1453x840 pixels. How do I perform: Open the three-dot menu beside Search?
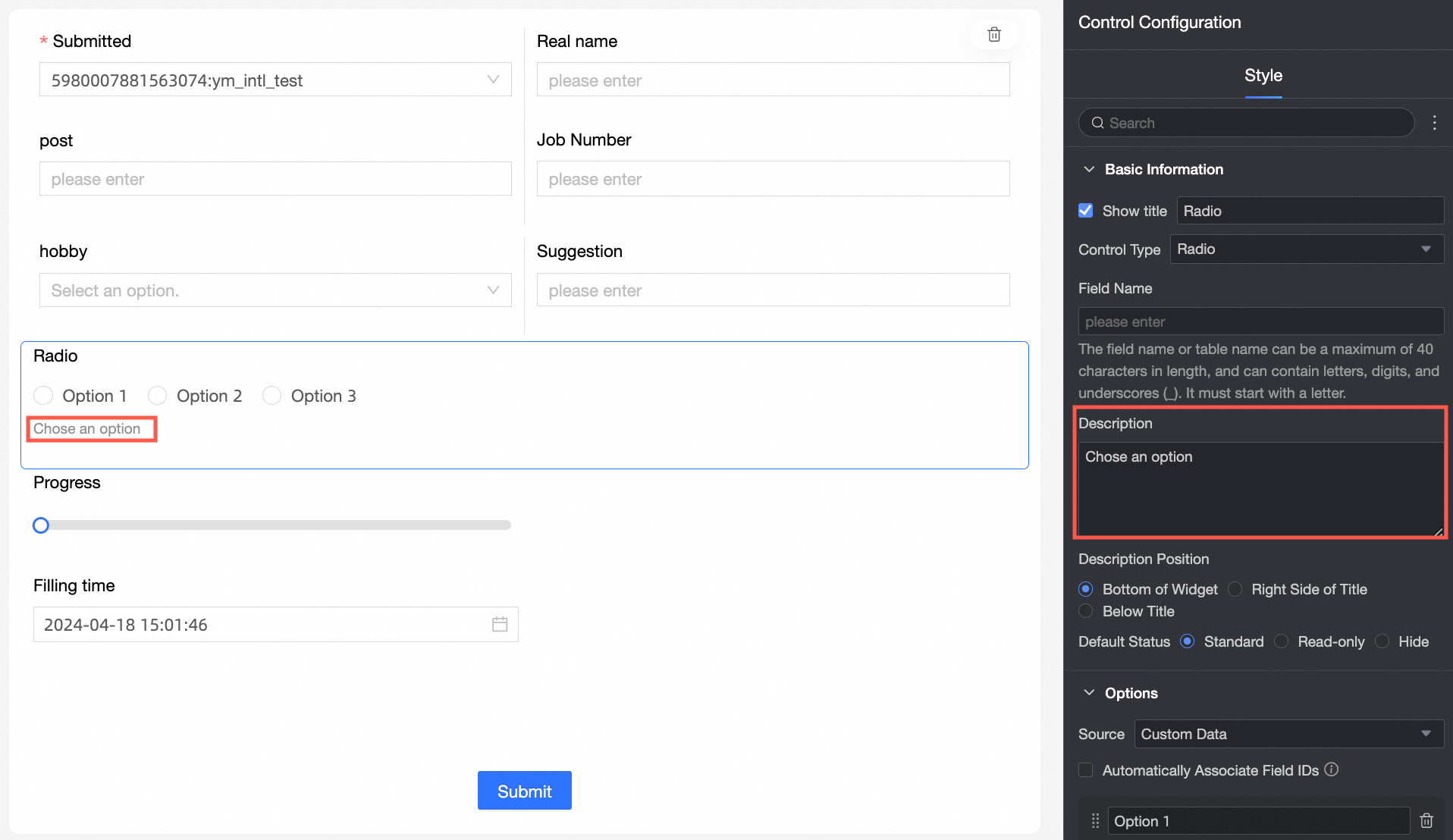tap(1434, 123)
